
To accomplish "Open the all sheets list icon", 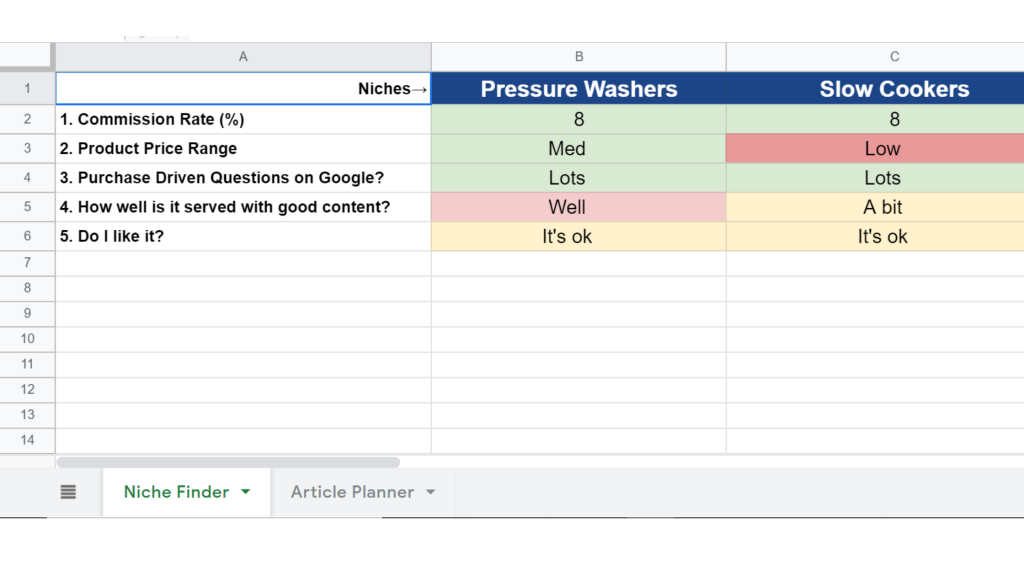I will (x=68, y=492).
